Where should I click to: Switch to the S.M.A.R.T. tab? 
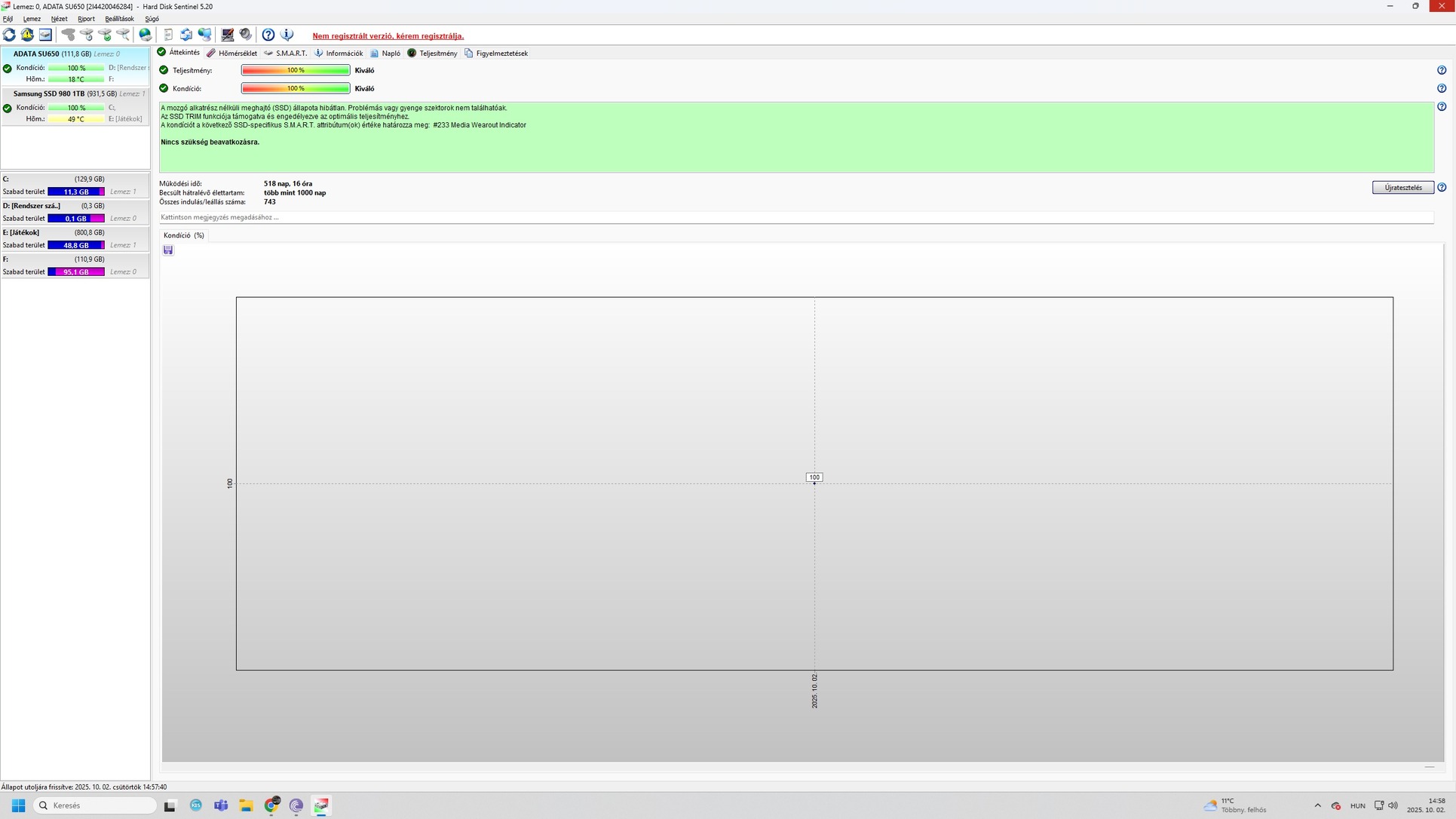click(286, 54)
